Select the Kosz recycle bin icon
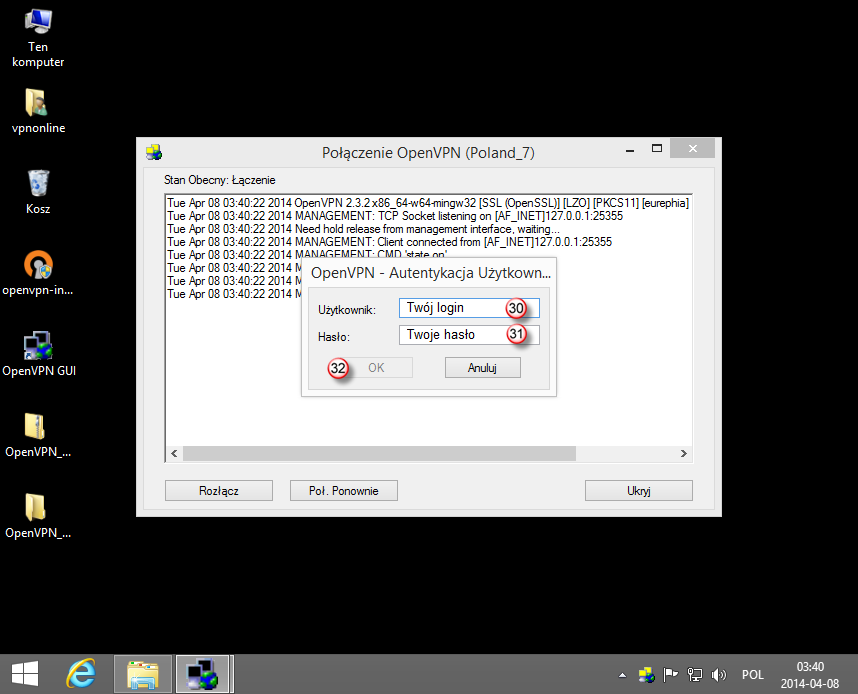The height and width of the screenshot is (694, 858). point(38,192)
